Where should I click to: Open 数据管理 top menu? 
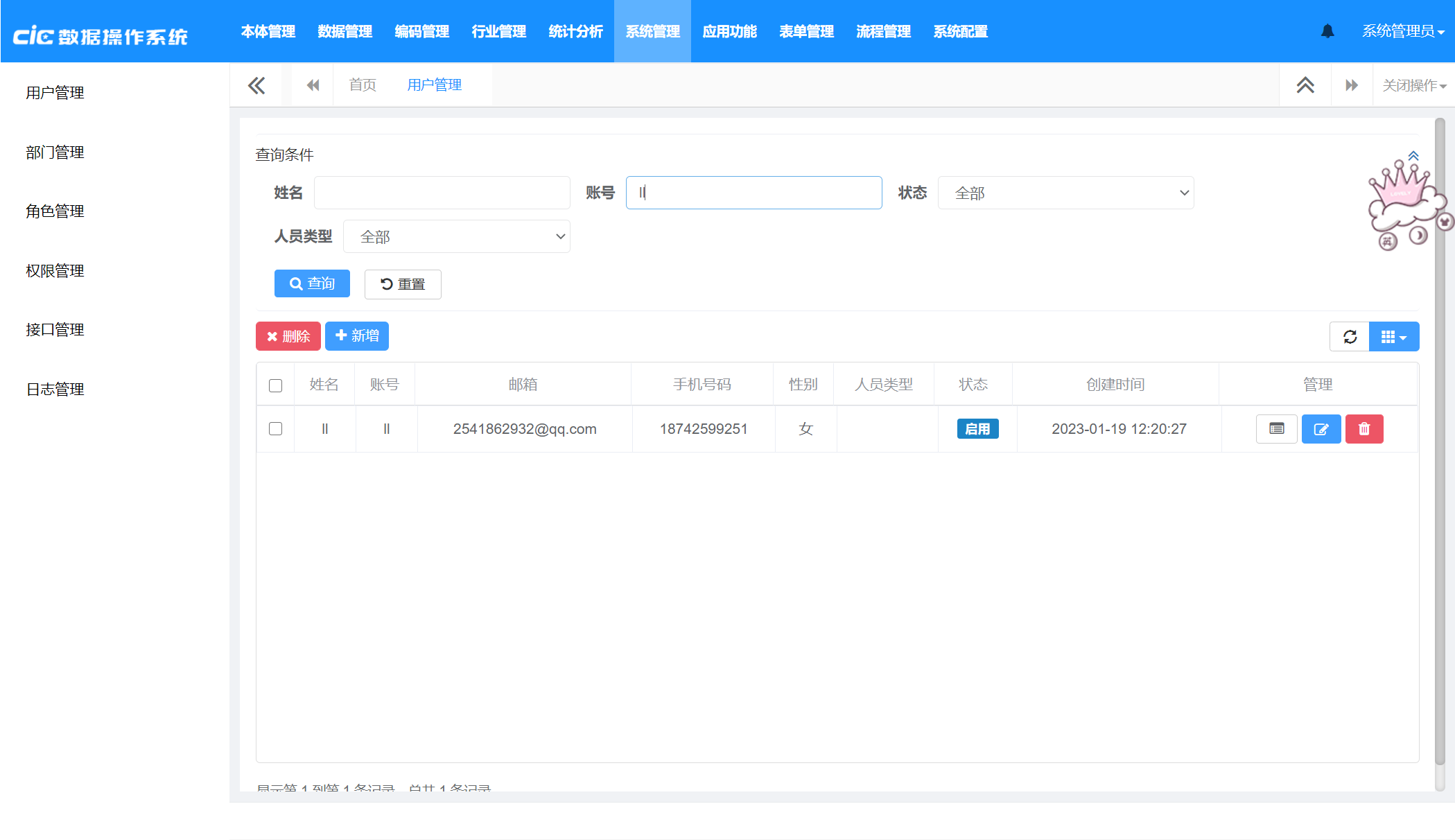[x=345, y=31]
